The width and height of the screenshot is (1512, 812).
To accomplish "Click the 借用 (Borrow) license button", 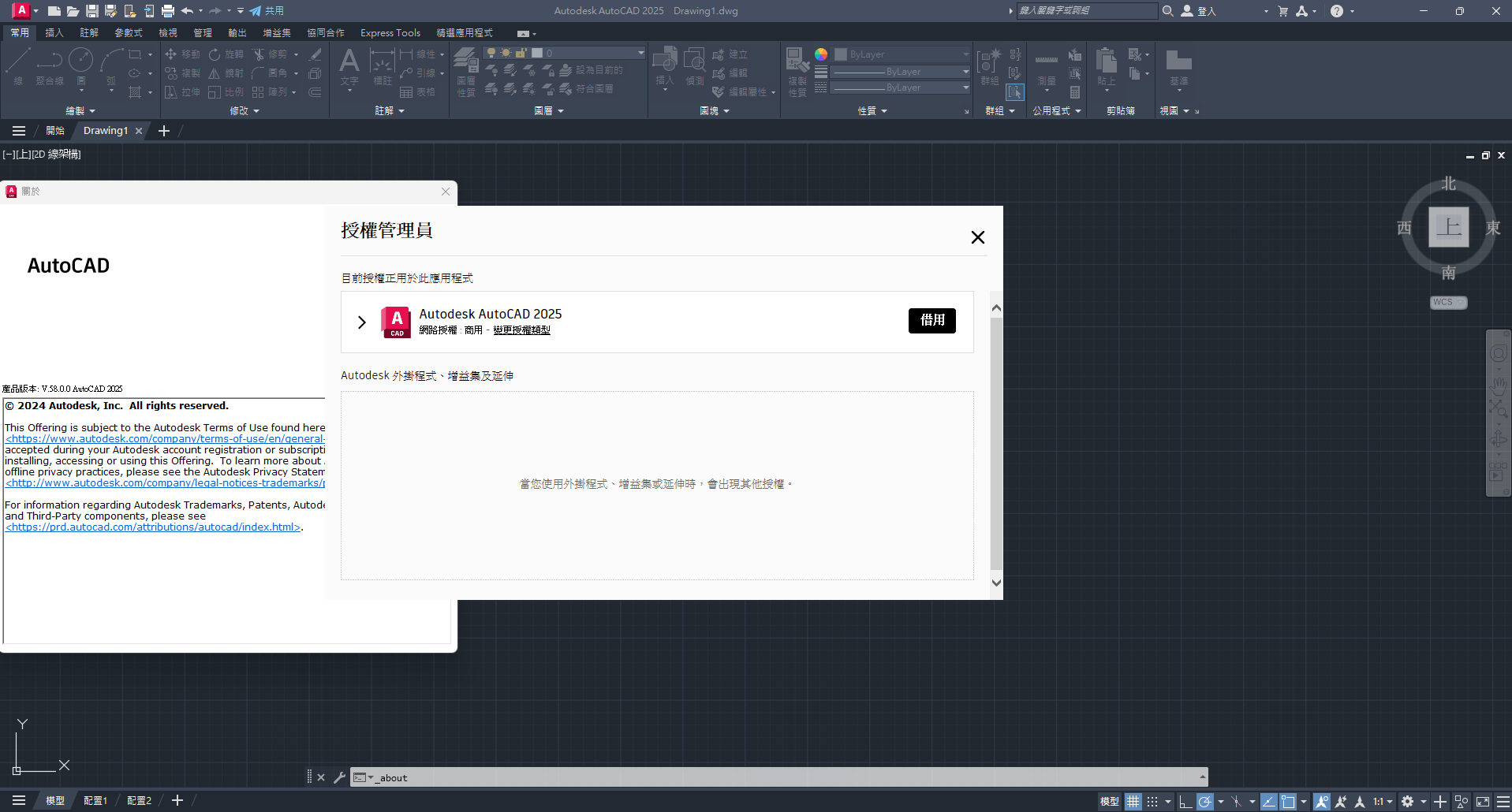I will pos(931,321).
